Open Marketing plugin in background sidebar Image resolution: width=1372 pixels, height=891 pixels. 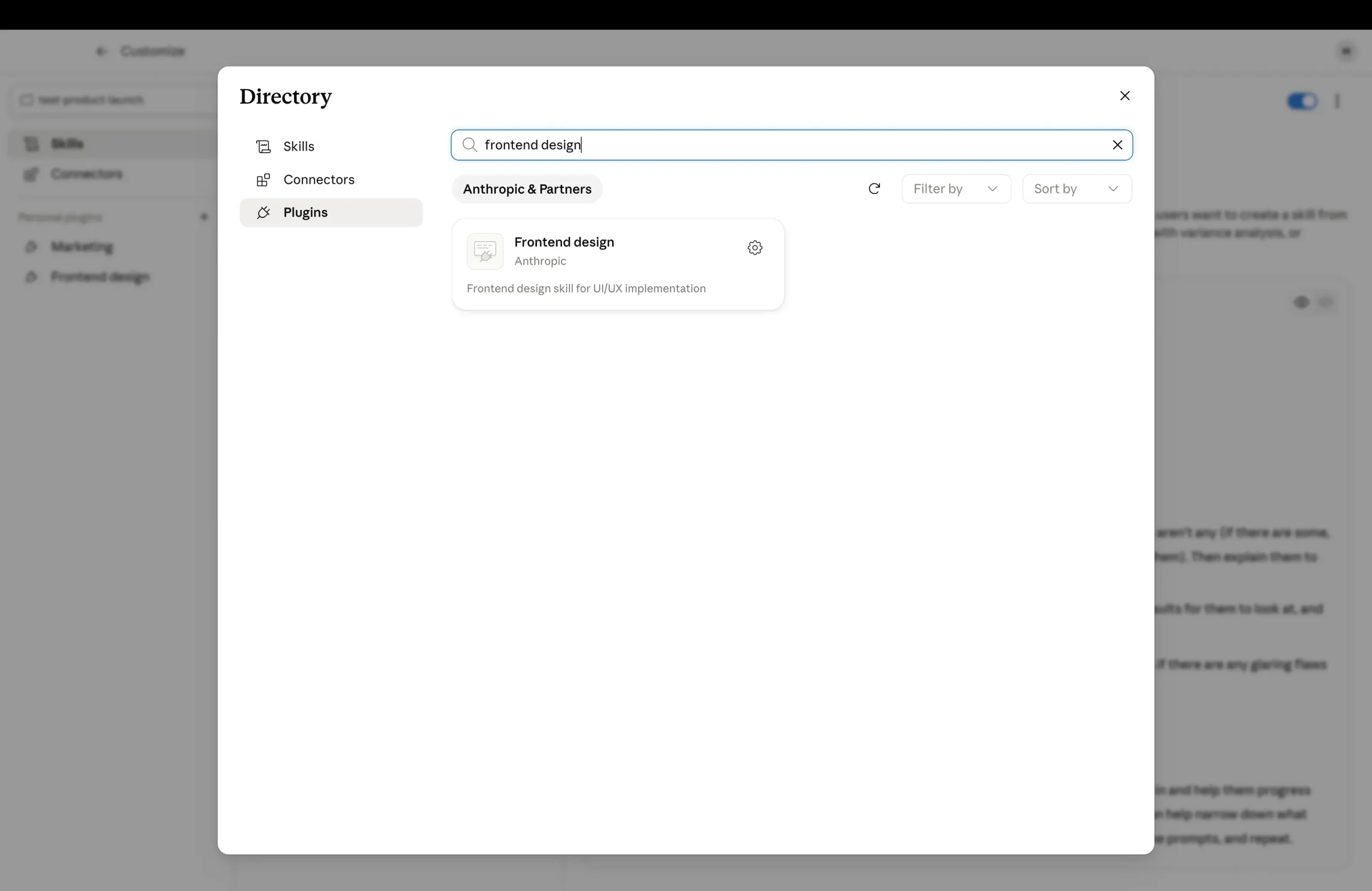(82, 246)
